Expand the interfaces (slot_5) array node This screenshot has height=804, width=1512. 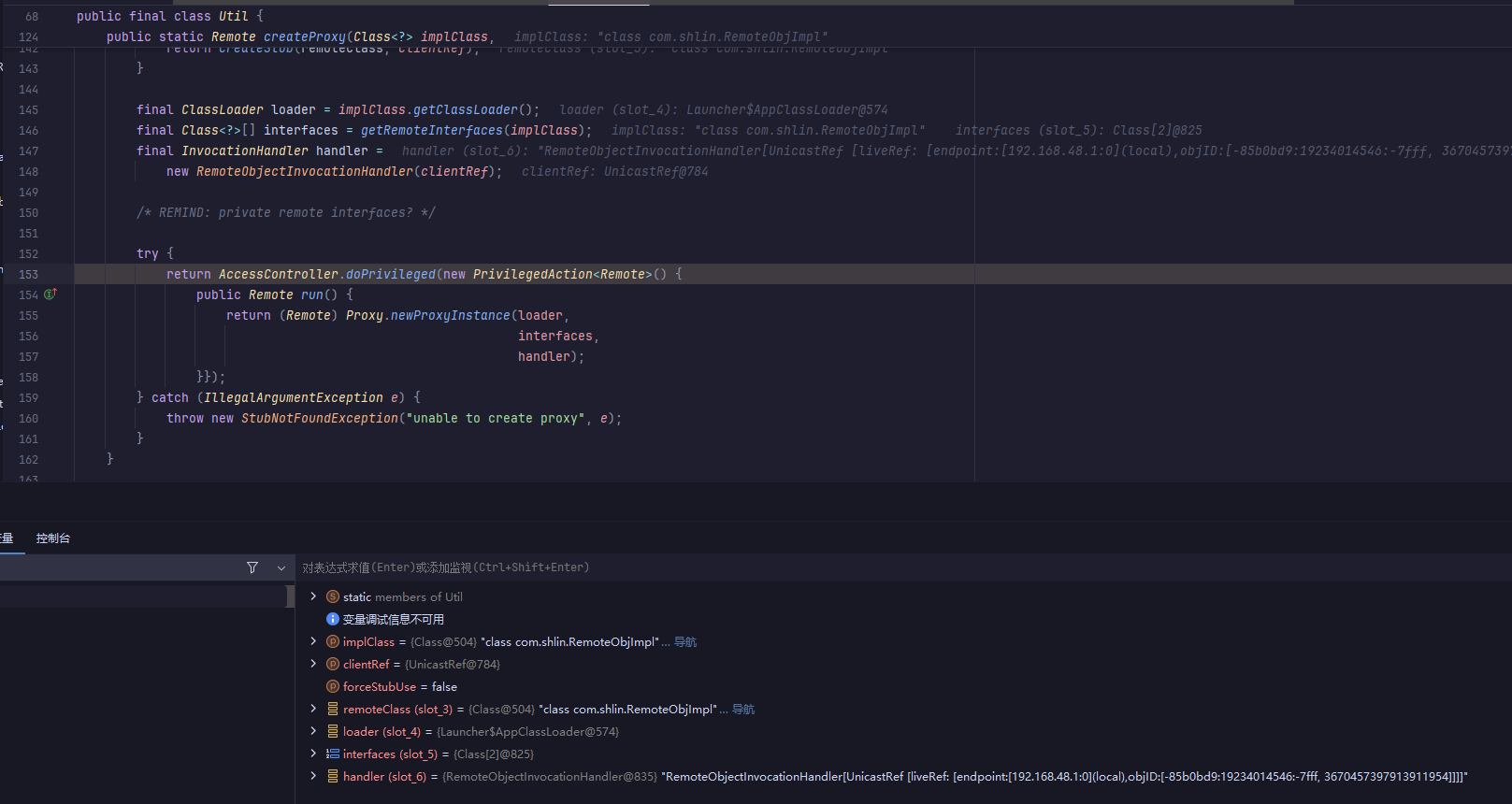[313, 754]
